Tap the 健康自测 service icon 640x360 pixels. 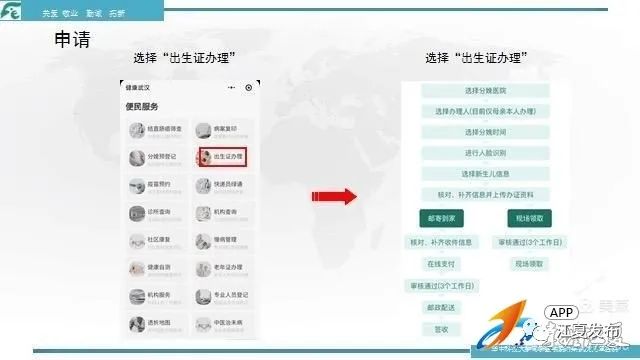click(137, 269)
